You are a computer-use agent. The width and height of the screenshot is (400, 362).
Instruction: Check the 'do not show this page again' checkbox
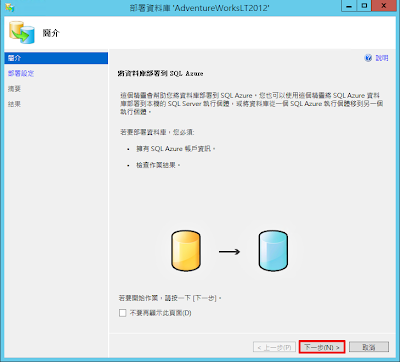coord(123,313)
